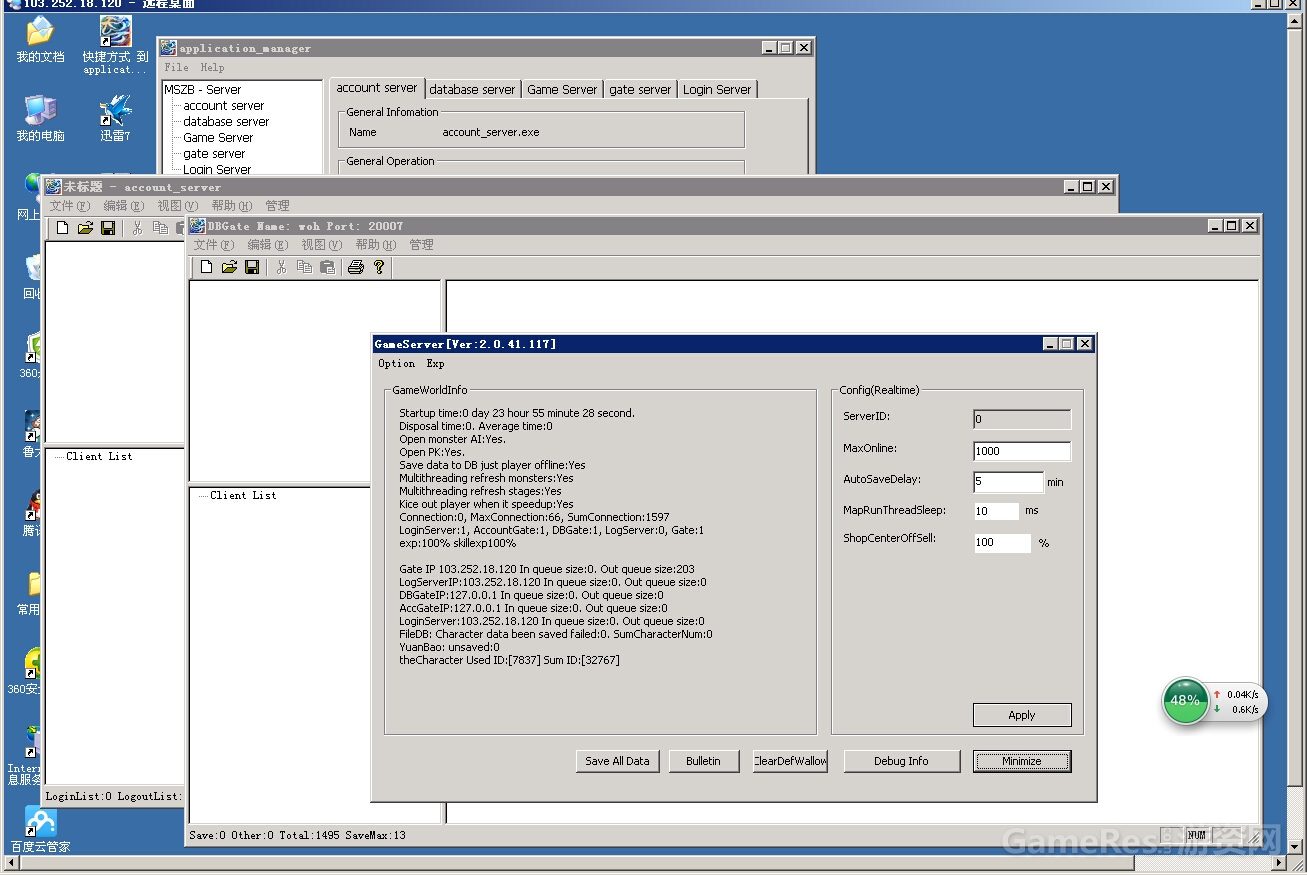The image size is (1307, 875).
Task: Click 'Startup time' line in GameWorldInfo
Action: [x=517, y=413]
